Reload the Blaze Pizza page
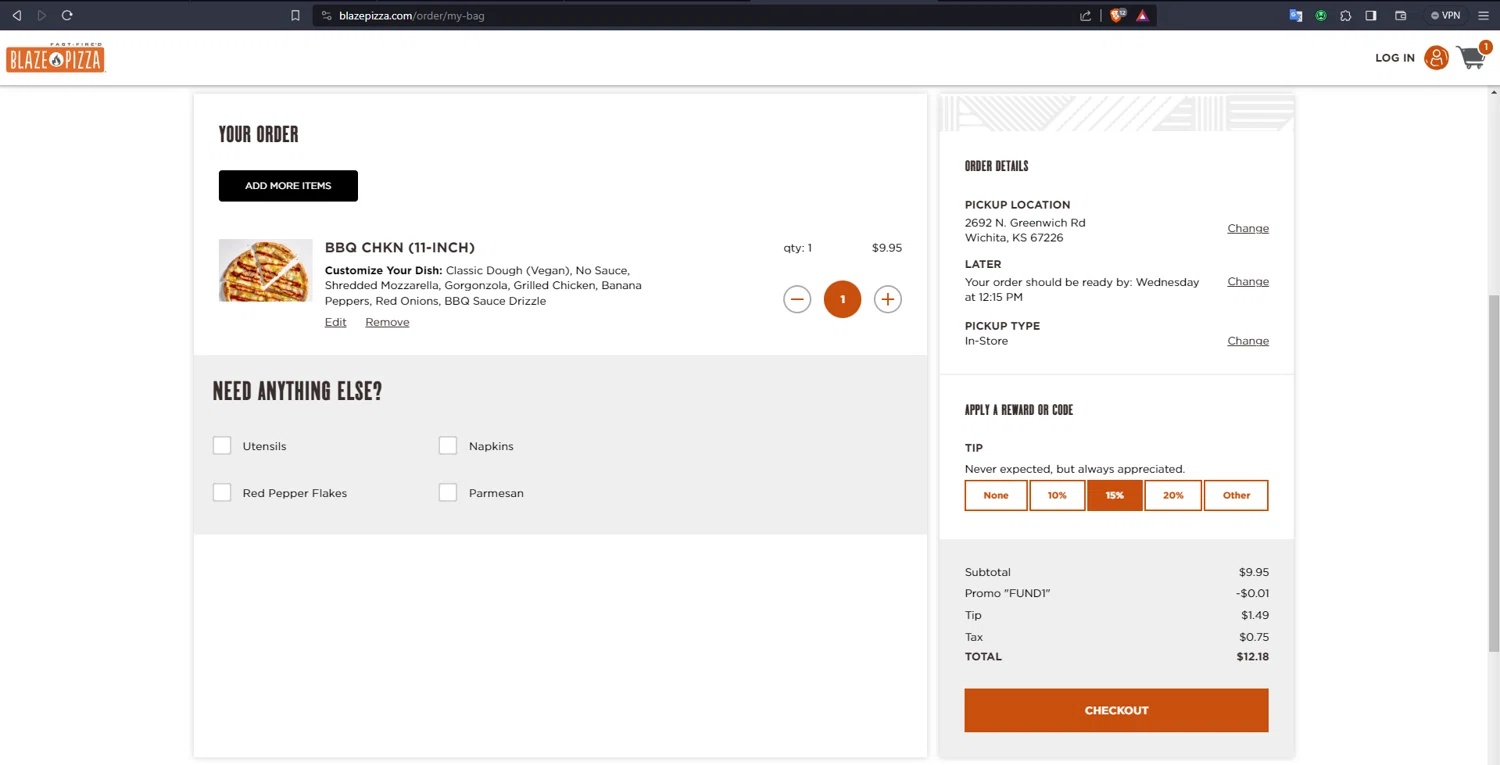The image size is (1500, 765). (x=67, y=15)
